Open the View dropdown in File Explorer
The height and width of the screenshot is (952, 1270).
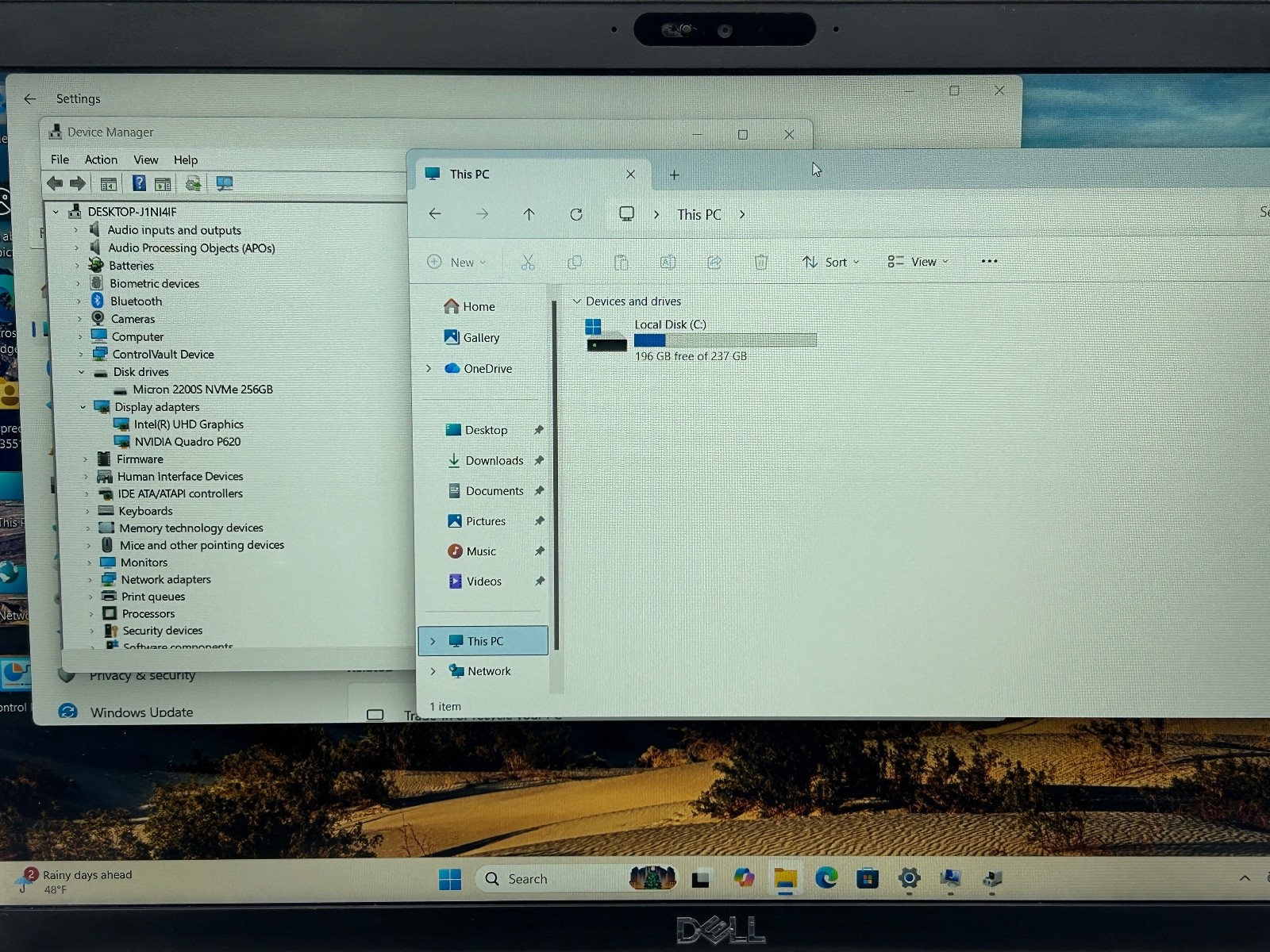pyautogui.click(x=918, y=262)
